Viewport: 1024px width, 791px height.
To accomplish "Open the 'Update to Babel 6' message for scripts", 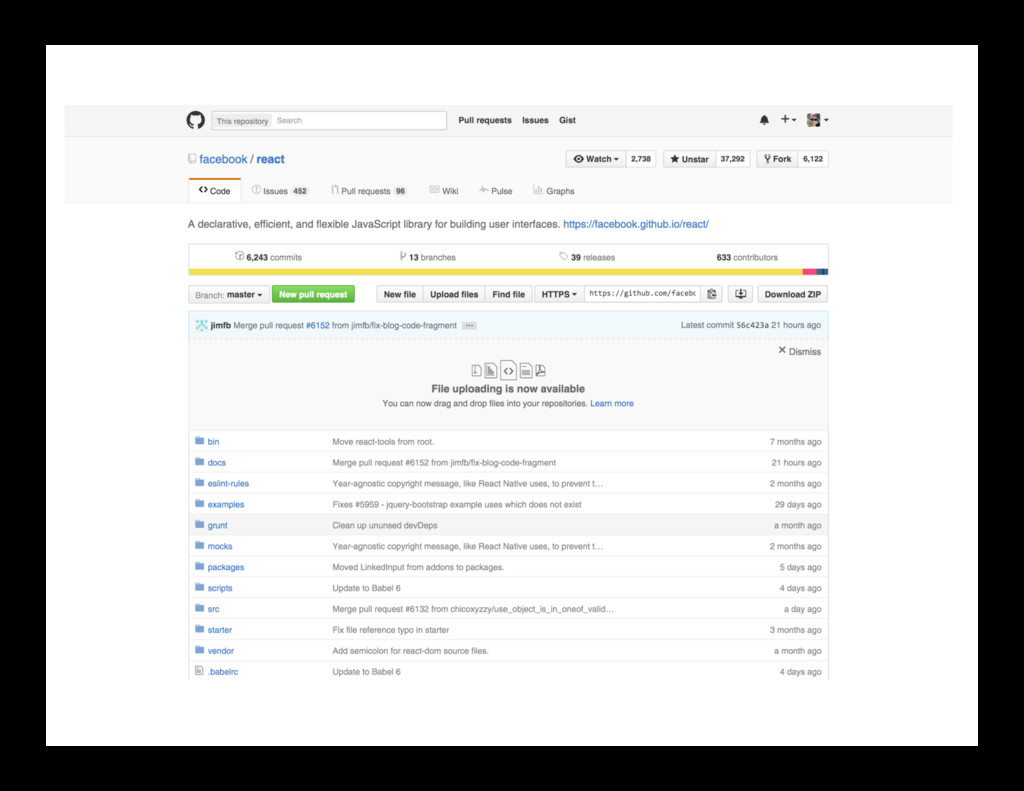I will [366, 588].
